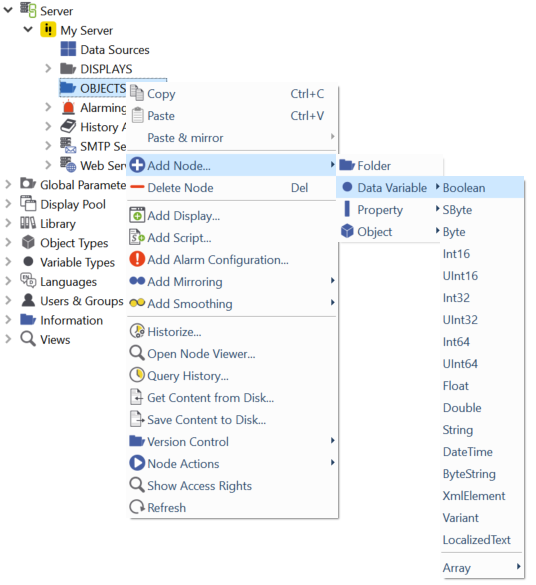The width and height of the screenshot is (536, 585).
Task: Open the Paste & mirror submenu
Action: tap(232, 138)
